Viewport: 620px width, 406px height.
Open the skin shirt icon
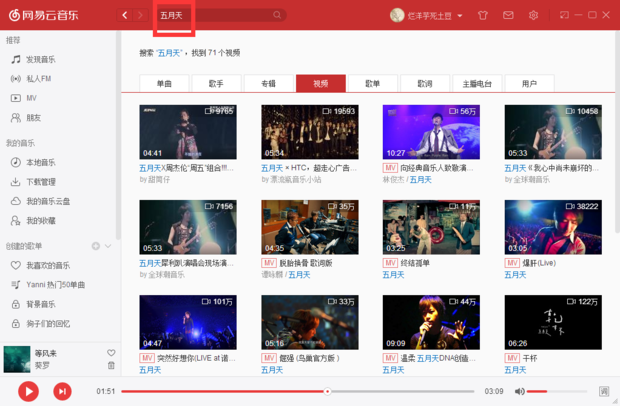[x=482, y=15]
